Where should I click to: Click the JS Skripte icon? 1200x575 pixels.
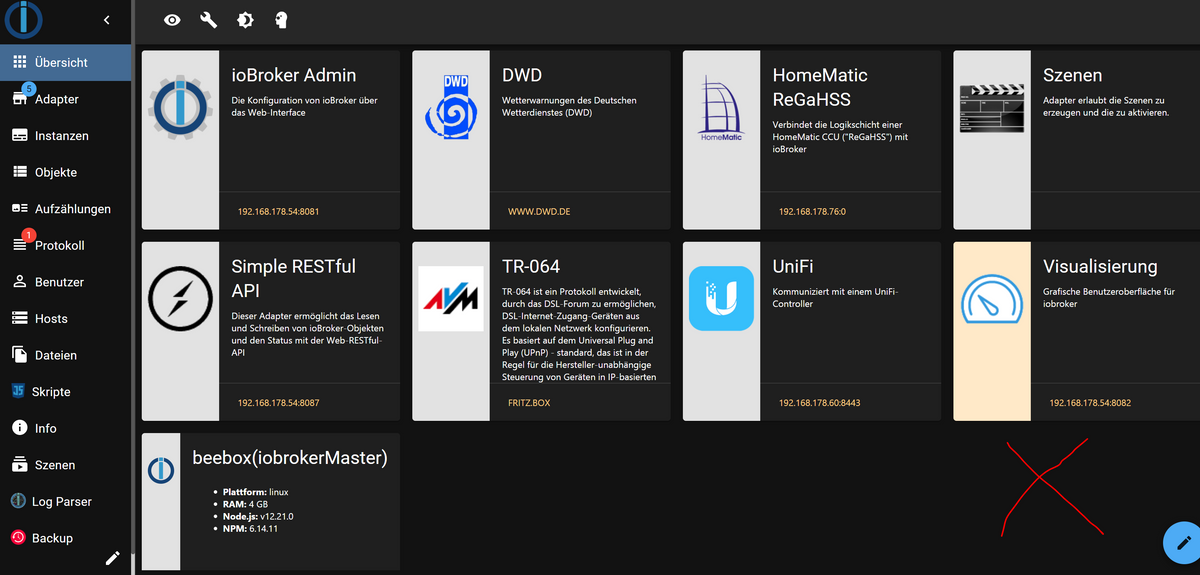(18, 391)
